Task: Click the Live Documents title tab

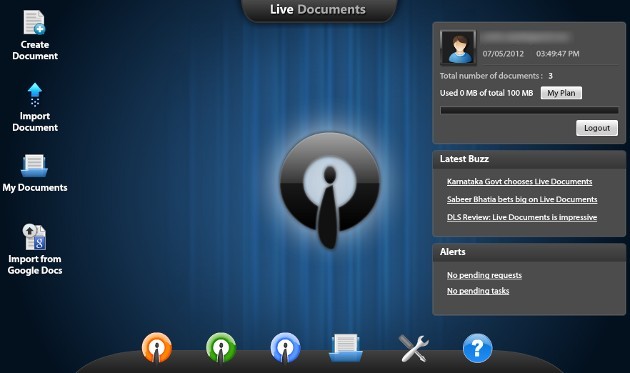Action: coord(318,10)
